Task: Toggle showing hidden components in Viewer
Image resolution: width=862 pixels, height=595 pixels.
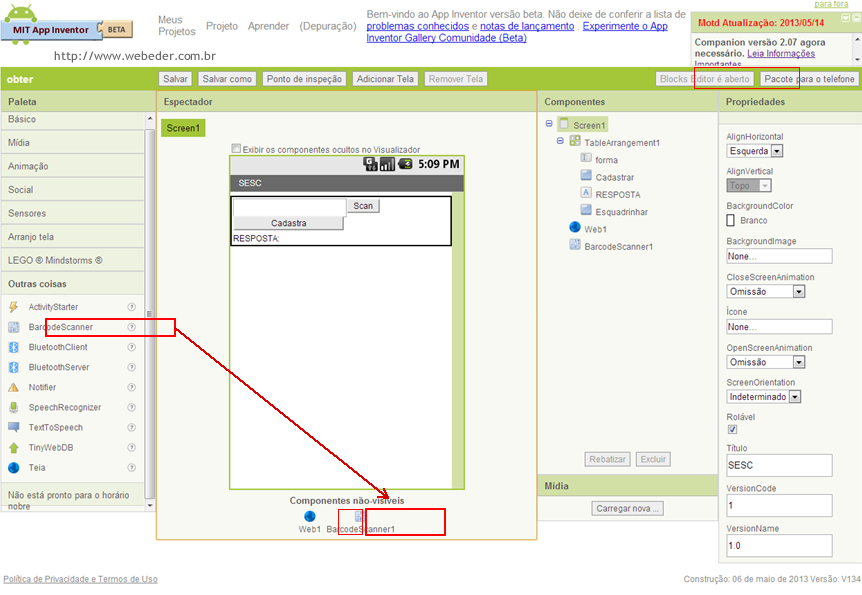Action: [236, 148]
